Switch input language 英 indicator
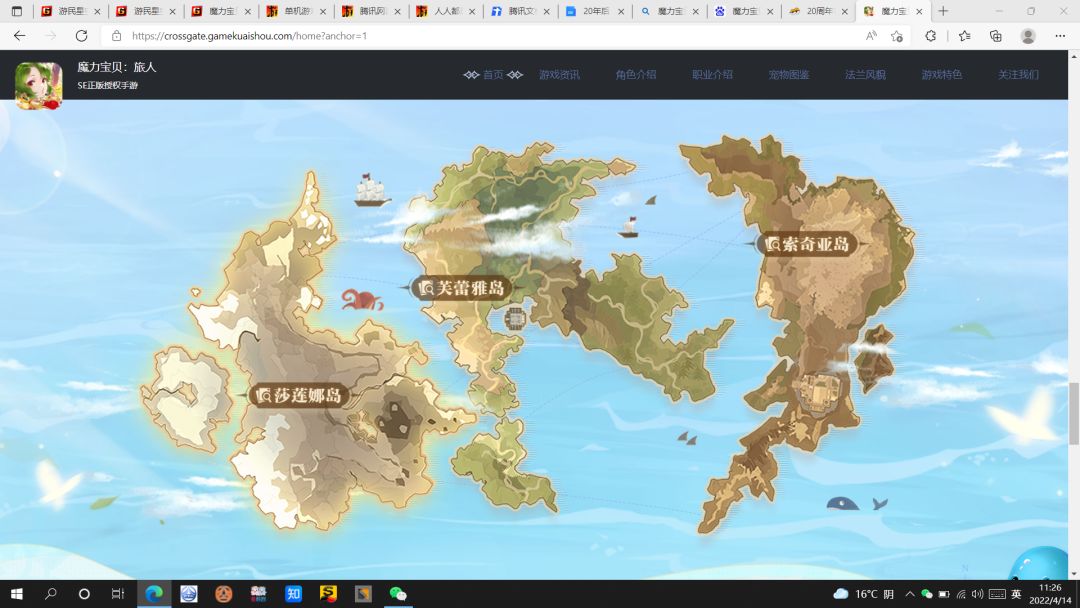 click(1016, 594)
